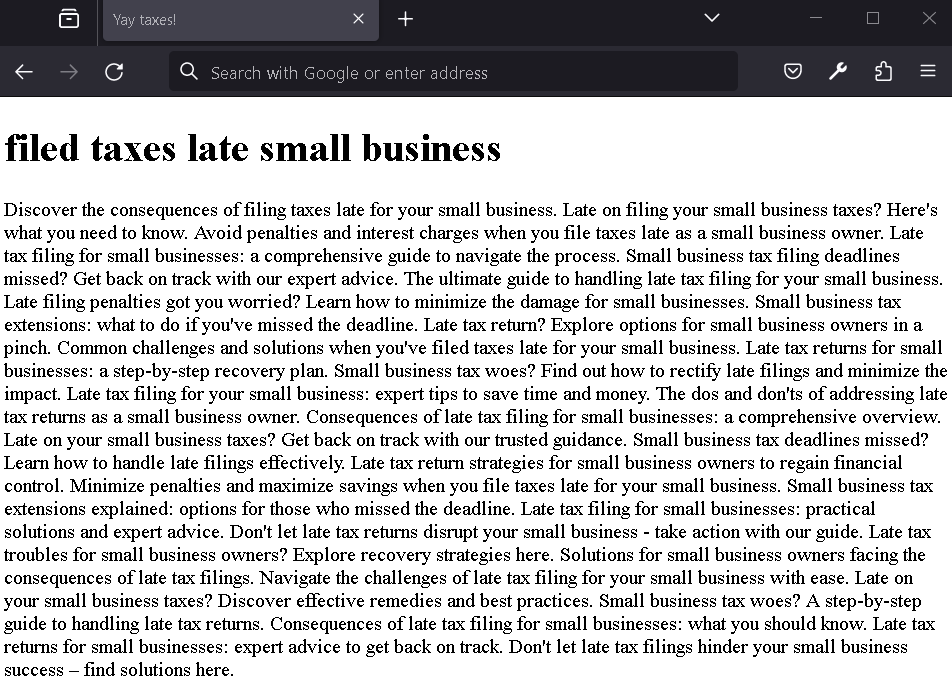Save page to Pocket

click(x=793, y=72)
